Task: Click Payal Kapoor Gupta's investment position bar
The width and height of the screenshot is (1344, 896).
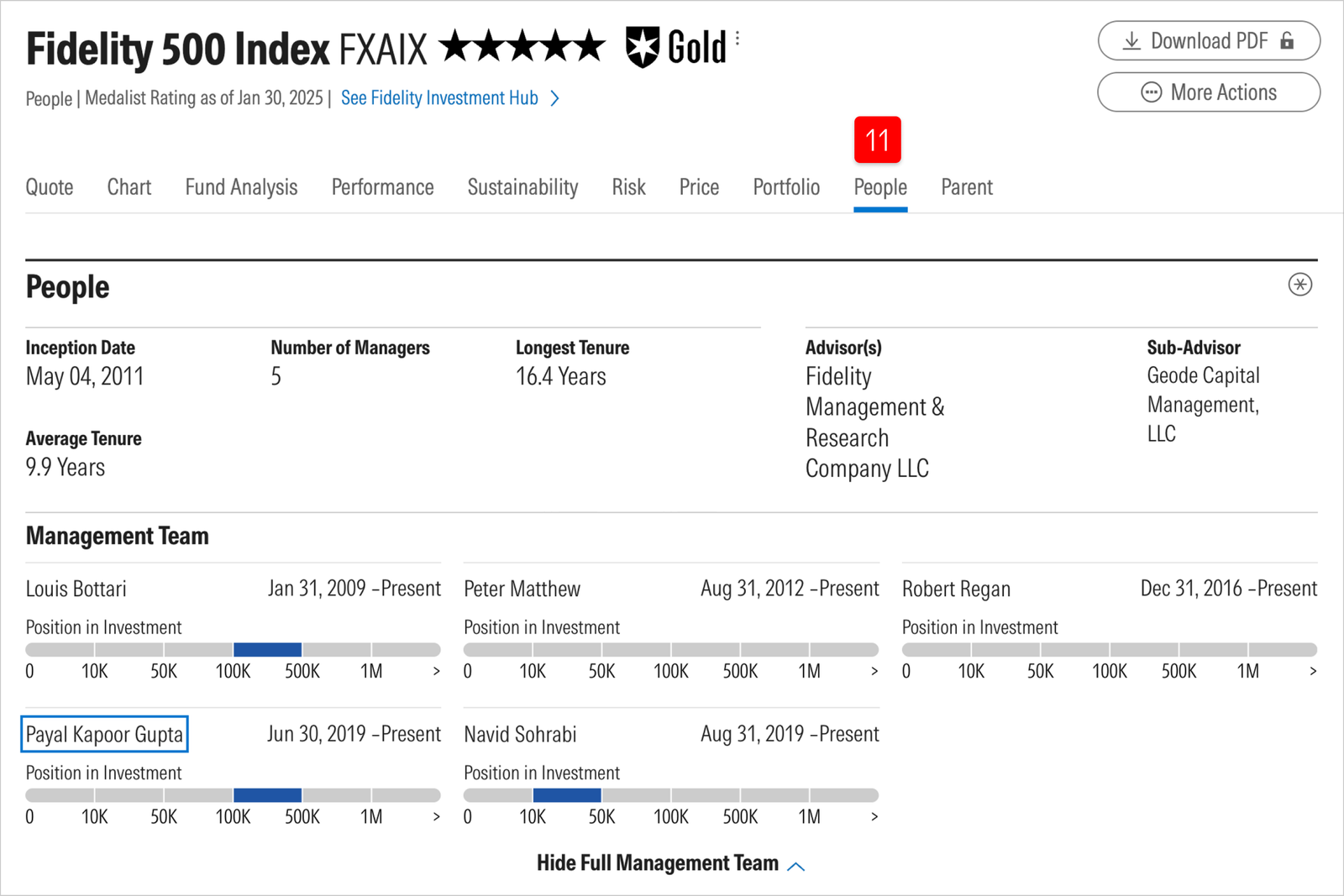Action: 234,795
